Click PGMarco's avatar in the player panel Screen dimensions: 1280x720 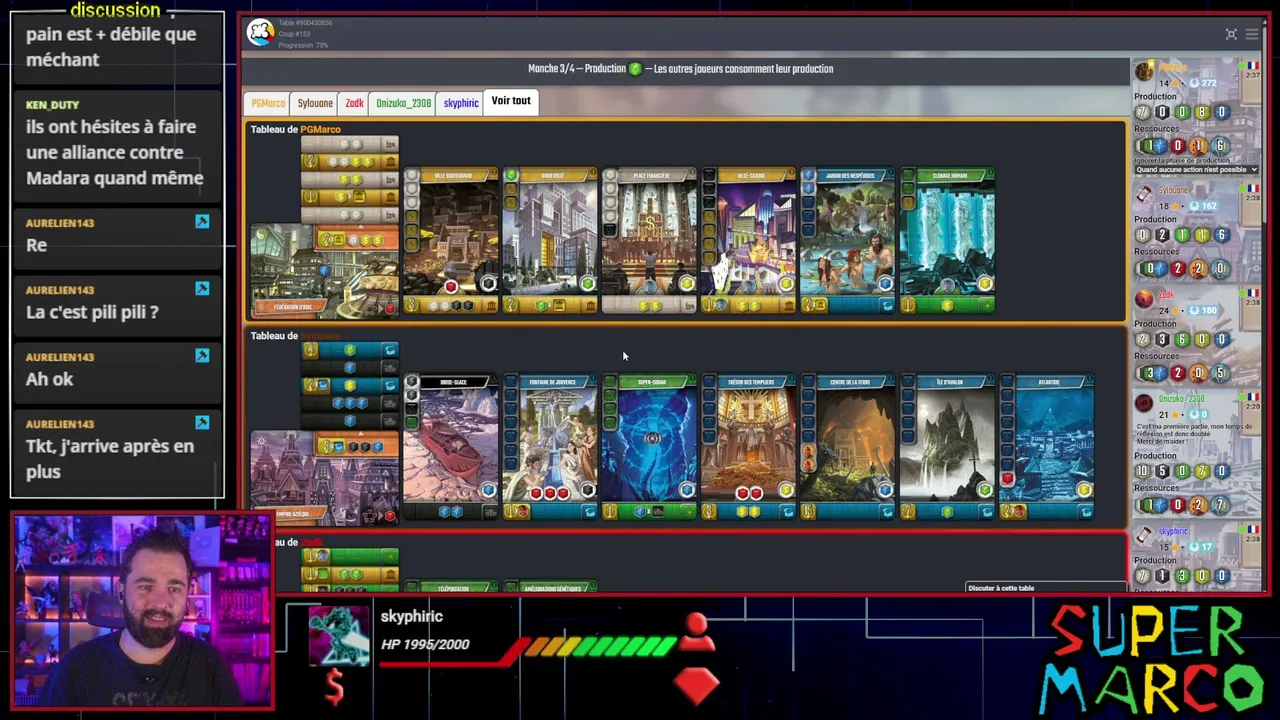tap(1144, 71)
